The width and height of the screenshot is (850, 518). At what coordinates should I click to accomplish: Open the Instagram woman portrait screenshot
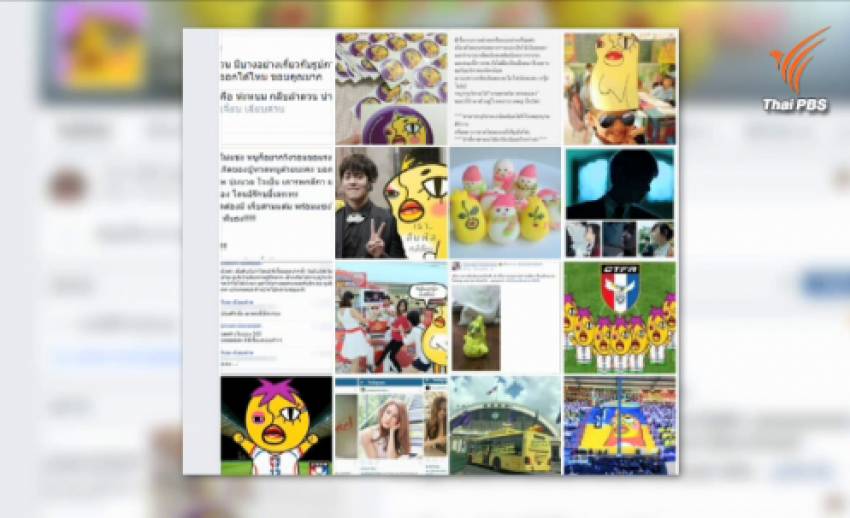point(391,426)
